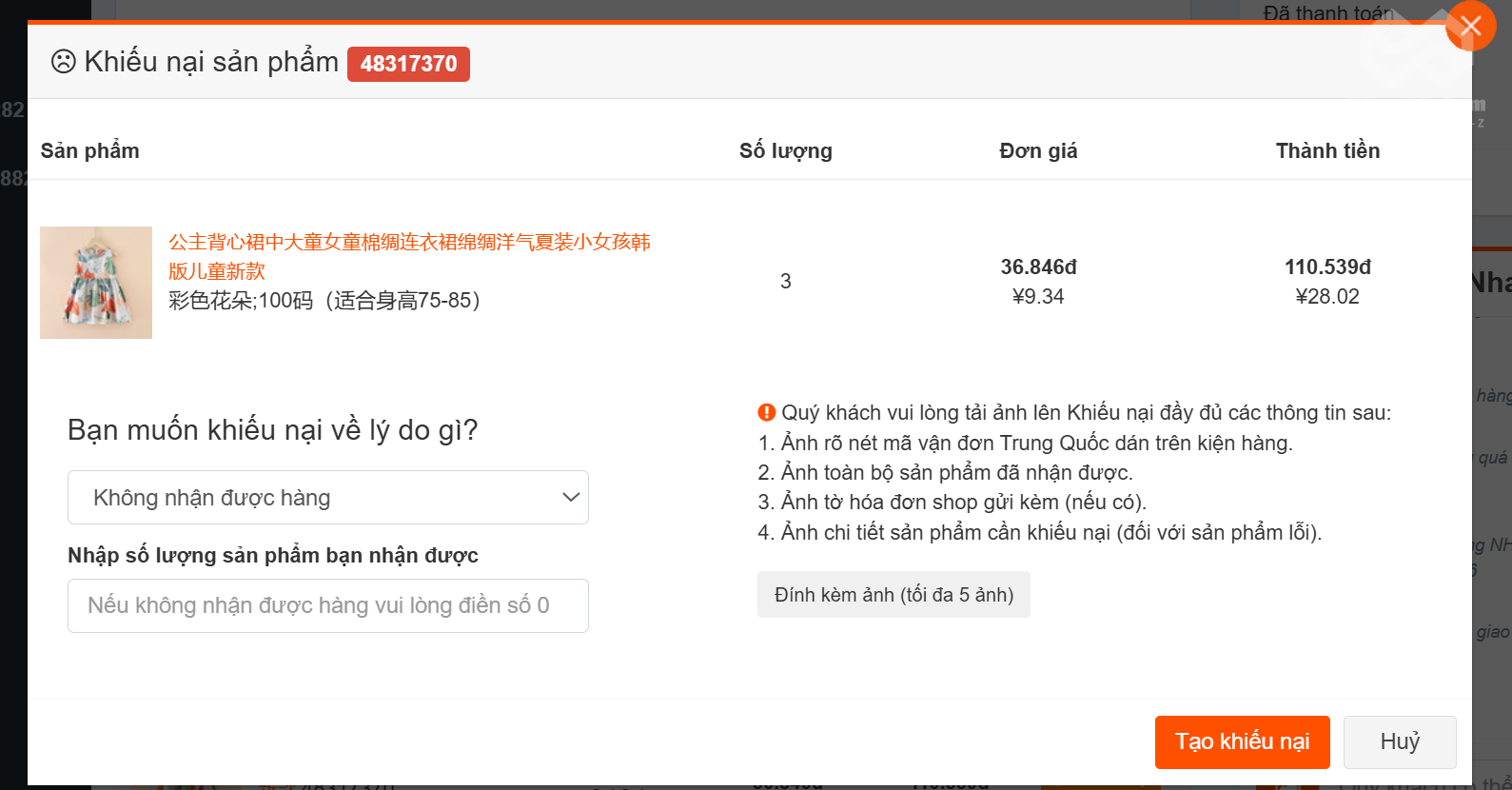Select the 'Đơn giá' column header
Screen dimensions: 1512x790
click(x=1038, y=151)
